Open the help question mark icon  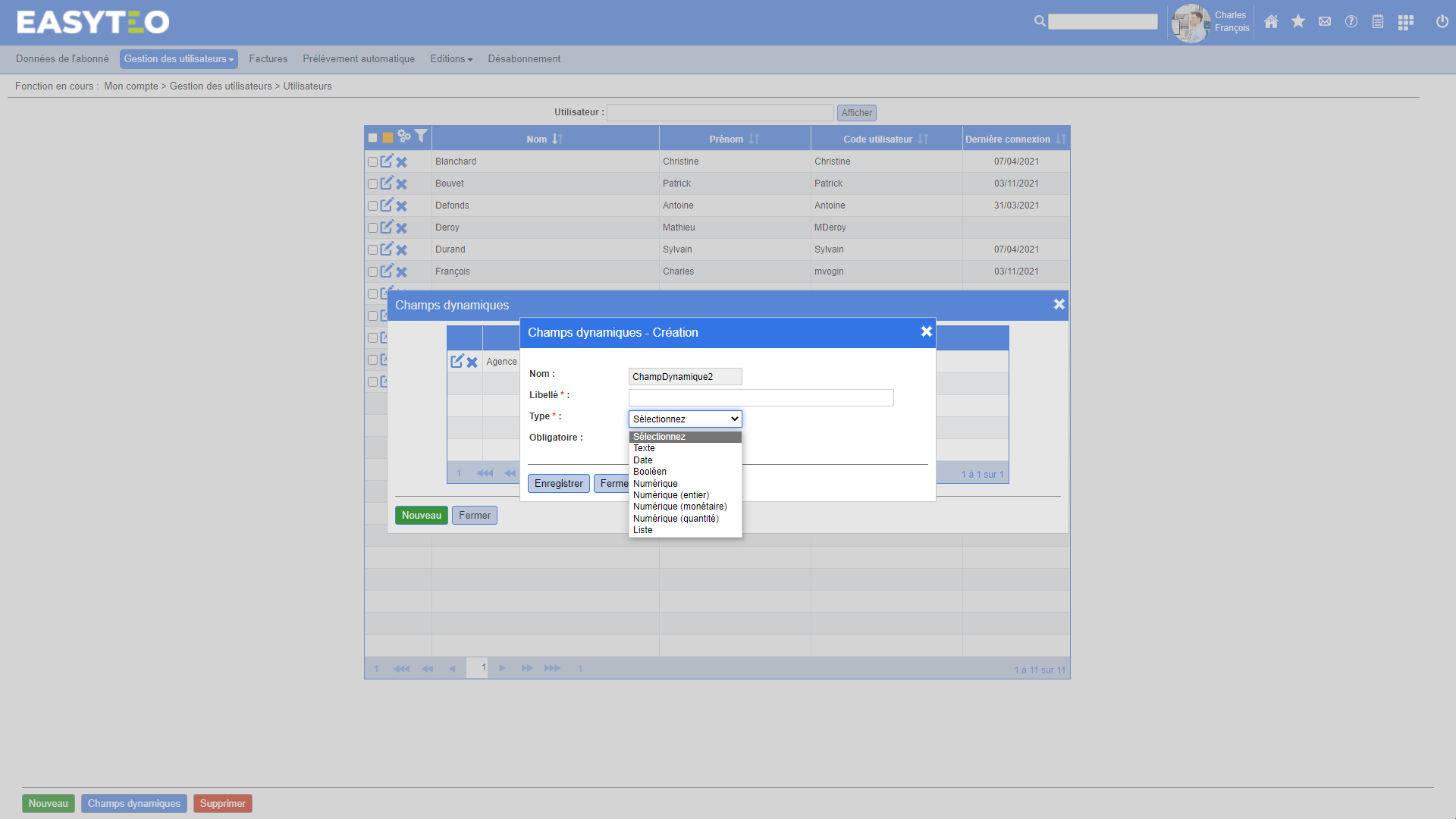pyautogui.click(x=1351, y=22)
